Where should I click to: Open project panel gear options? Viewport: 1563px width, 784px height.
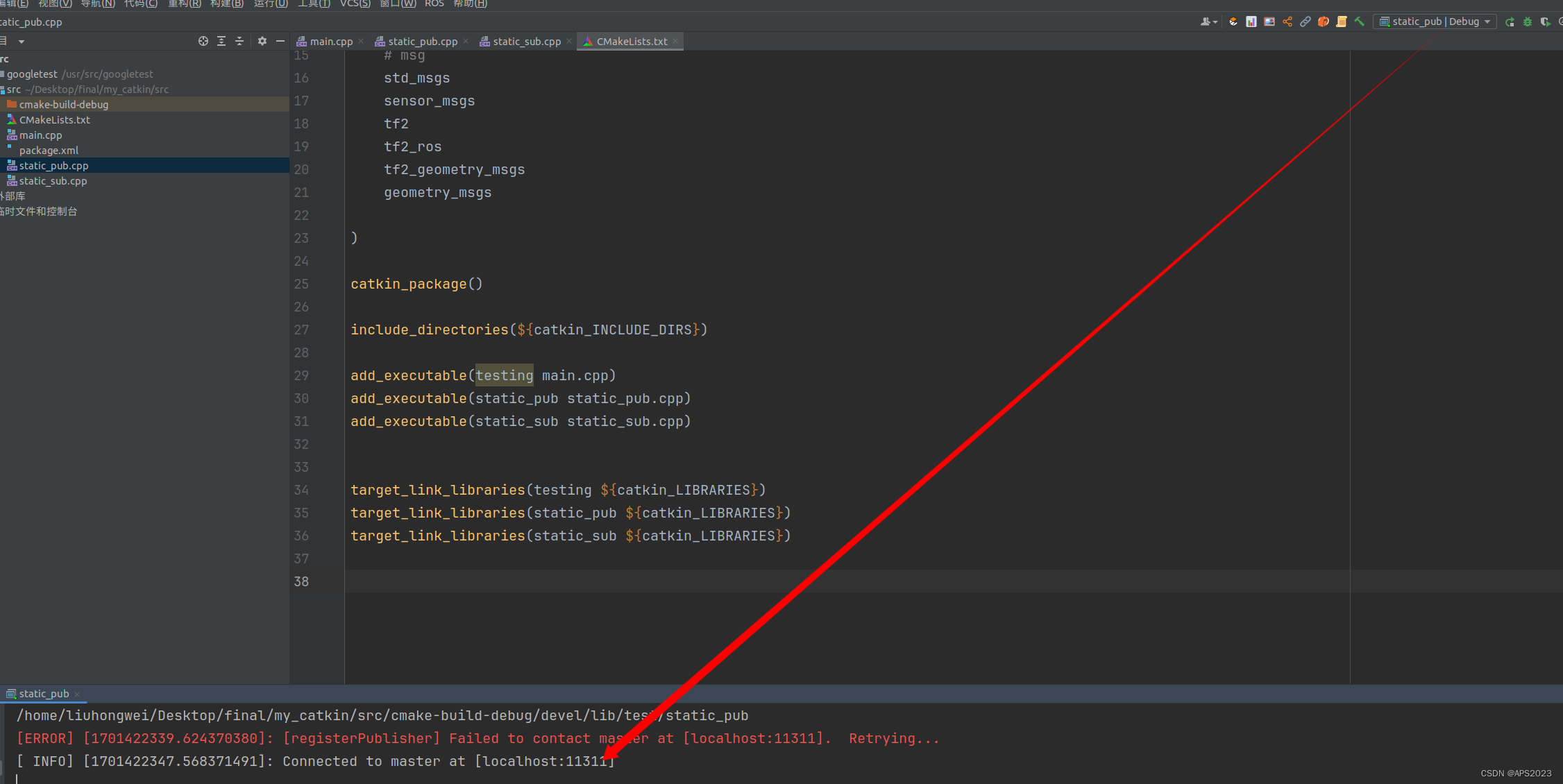[262, 41]
